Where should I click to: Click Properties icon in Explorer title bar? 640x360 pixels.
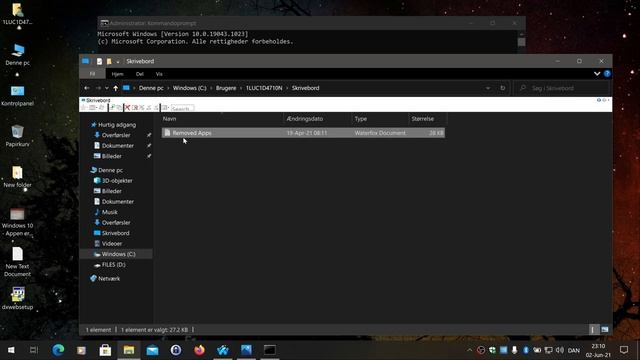click(99, 61)
